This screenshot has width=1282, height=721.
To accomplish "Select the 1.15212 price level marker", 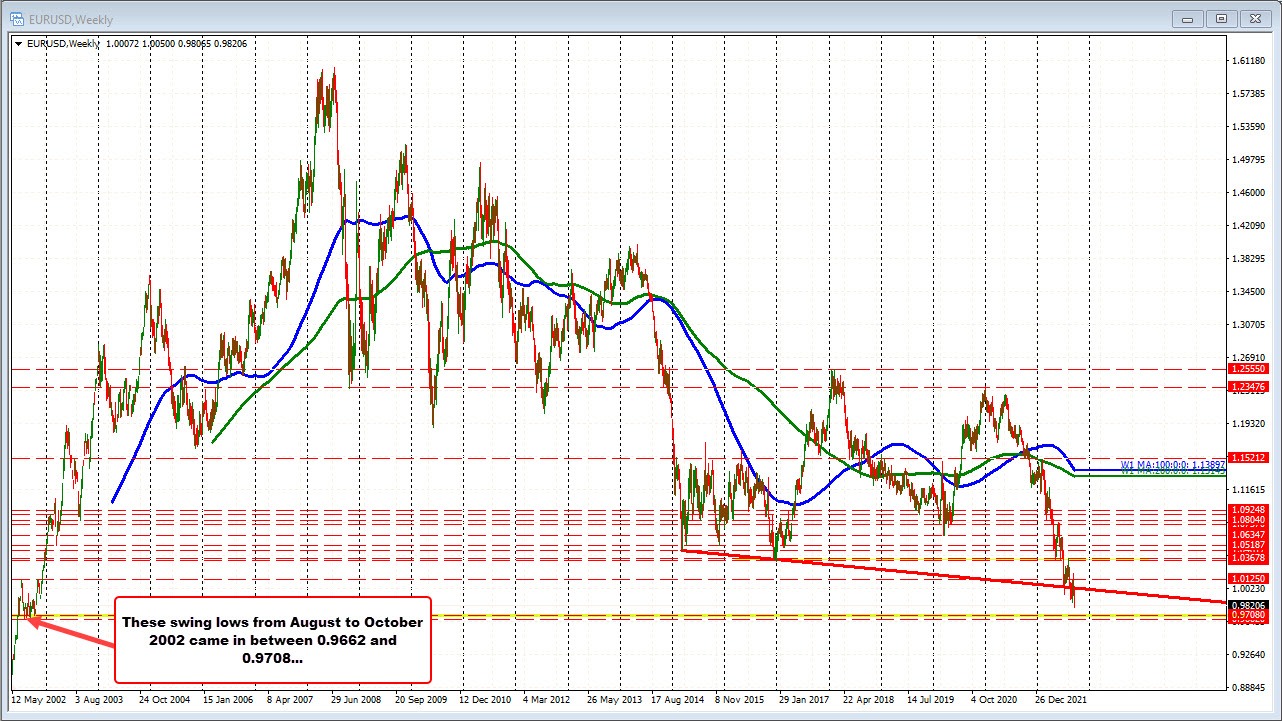I will click(1248, 458).
